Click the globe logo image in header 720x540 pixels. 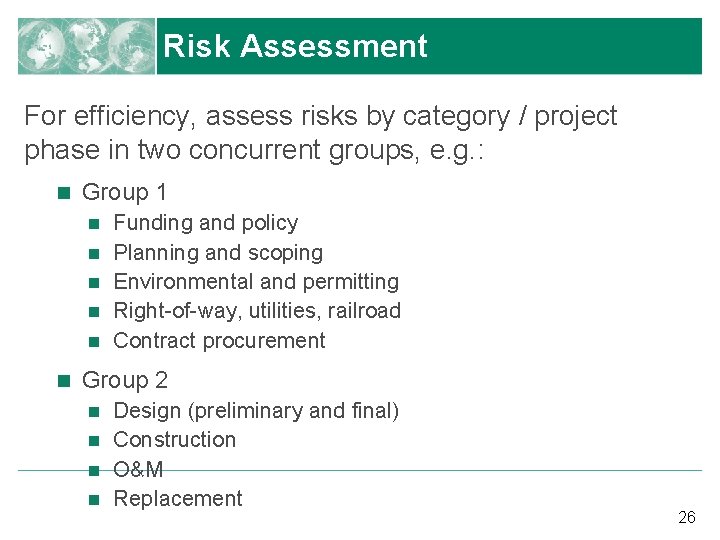click(87, 46)
